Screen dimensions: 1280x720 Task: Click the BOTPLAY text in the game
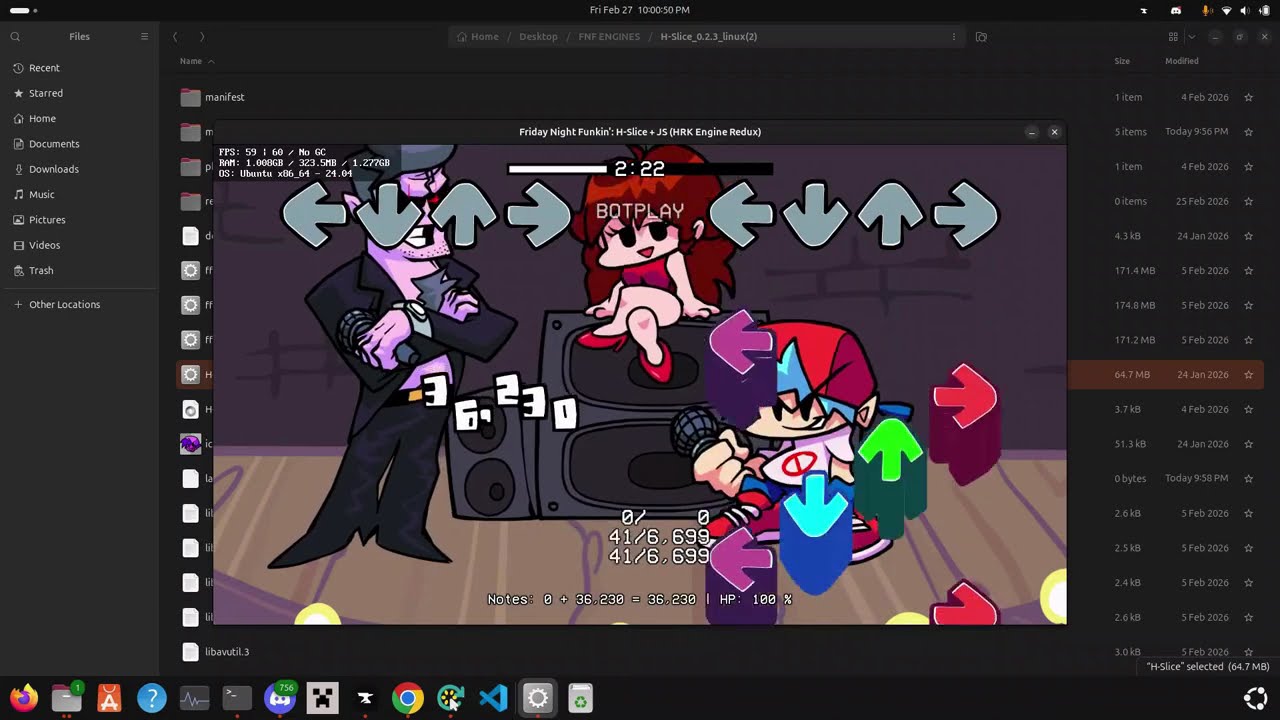(x=640, y=211)
